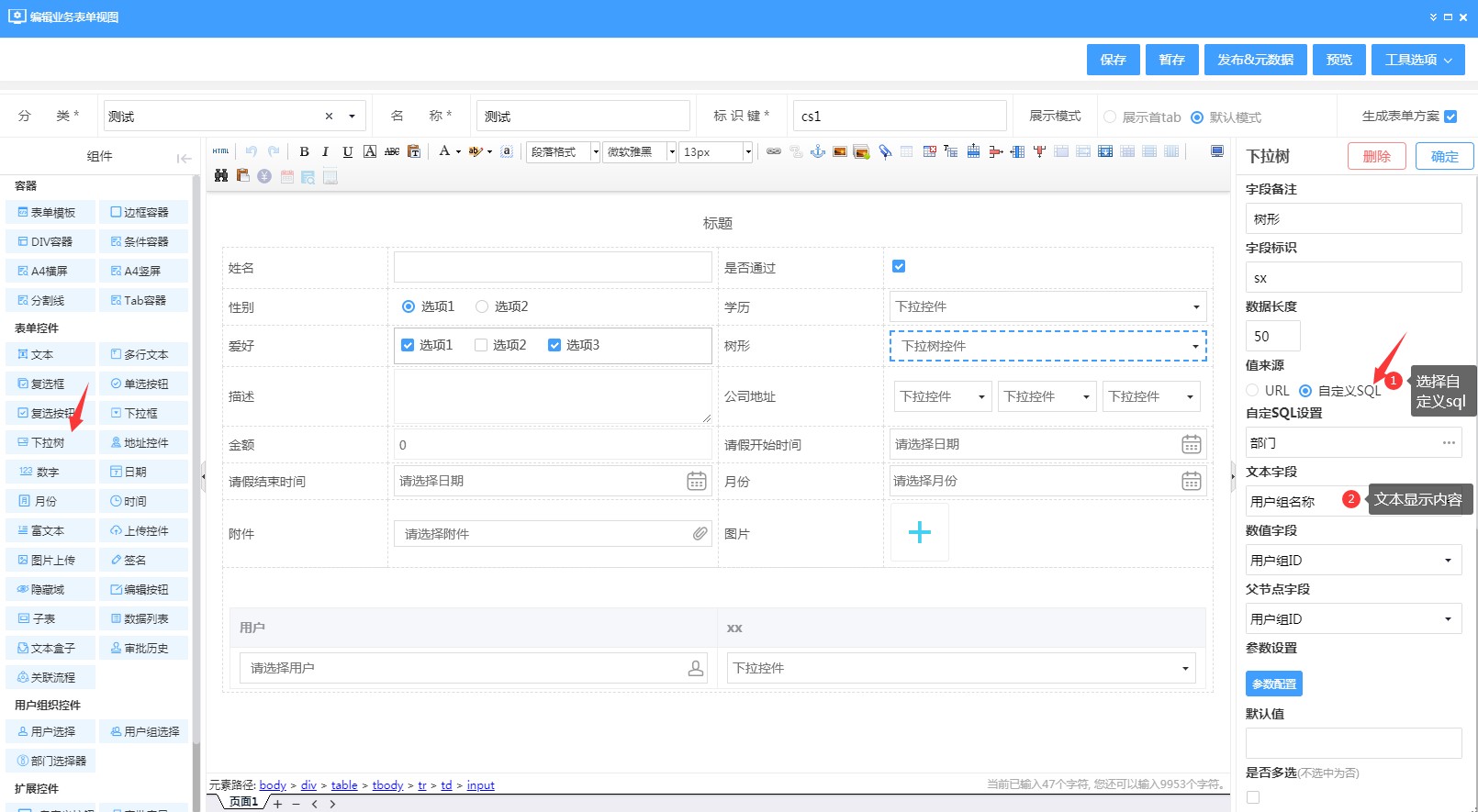The width and height of the screenshot is (1478, 812).
Task: Uncheck 选项3 checkbox in 爱好
Action: tap(554, 345)
